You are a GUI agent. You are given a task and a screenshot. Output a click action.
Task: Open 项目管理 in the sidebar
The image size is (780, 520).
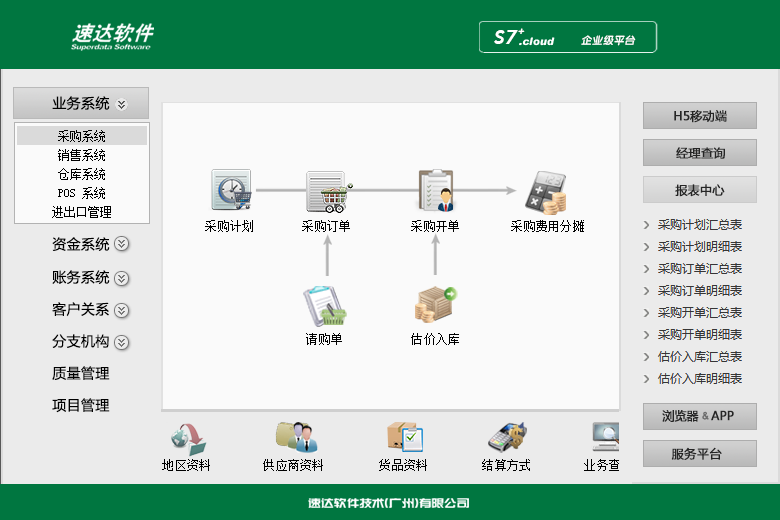pos(81,405)
